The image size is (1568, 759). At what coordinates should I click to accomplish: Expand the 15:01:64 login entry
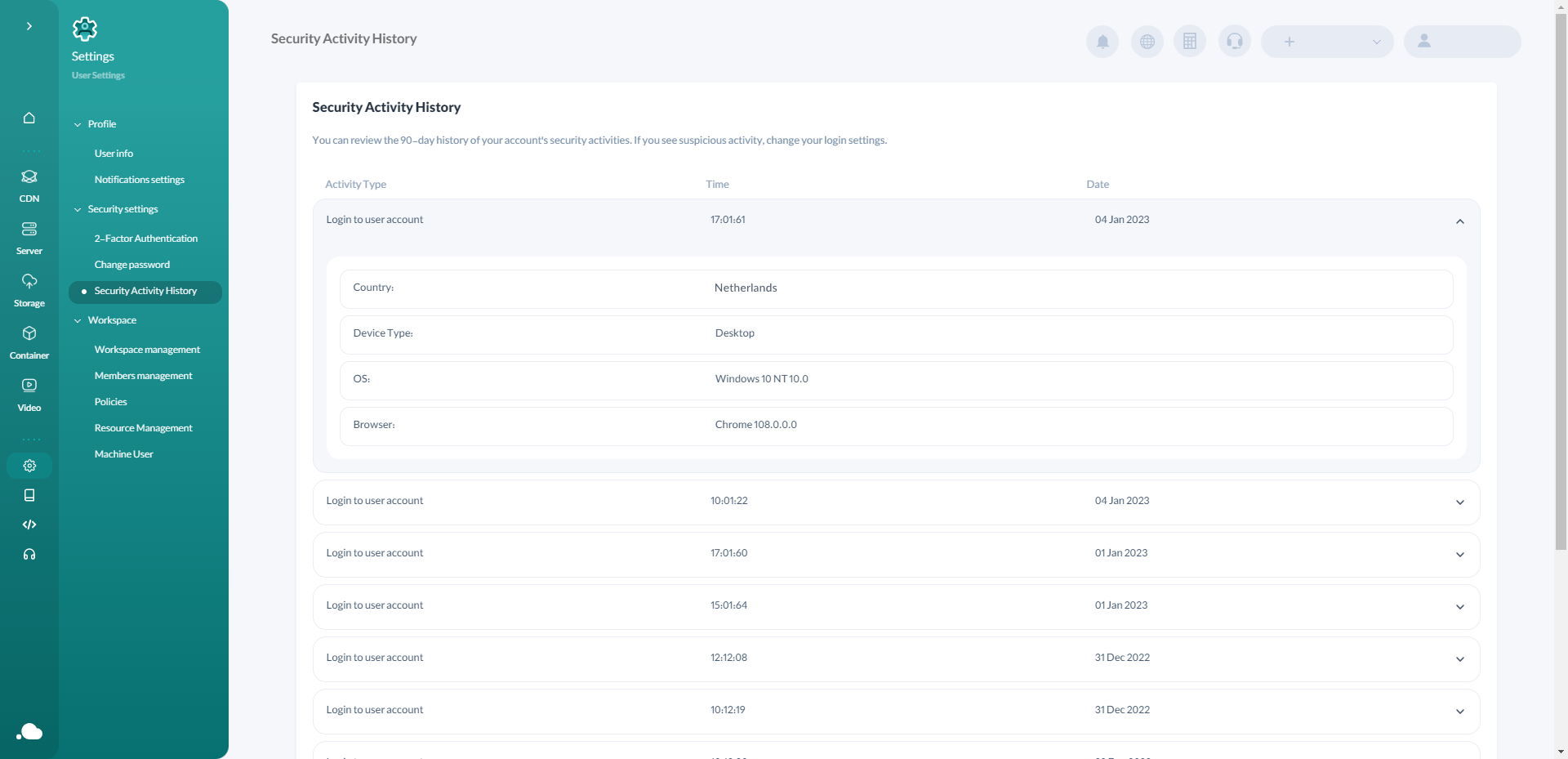tap(1460, 607)
